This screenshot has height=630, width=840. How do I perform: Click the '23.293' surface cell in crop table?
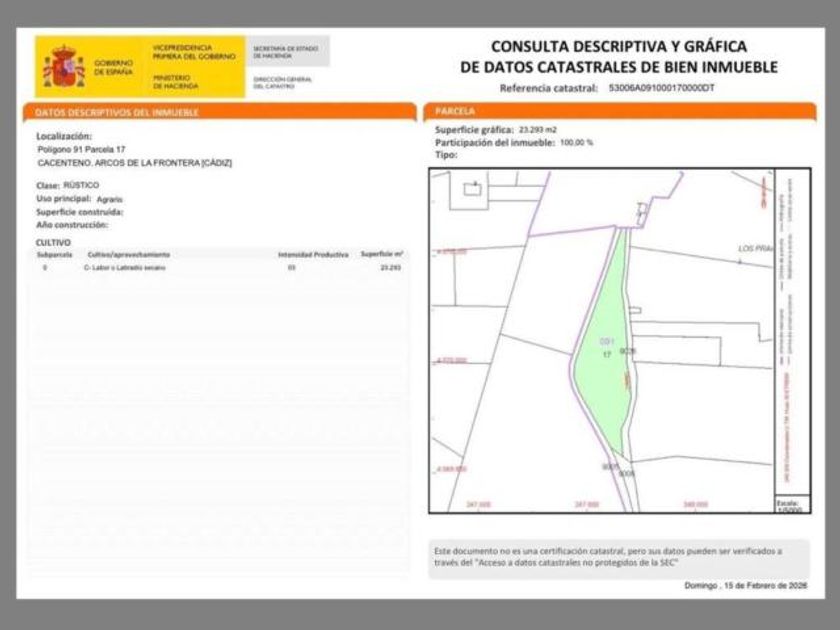[x=391, y=267]
